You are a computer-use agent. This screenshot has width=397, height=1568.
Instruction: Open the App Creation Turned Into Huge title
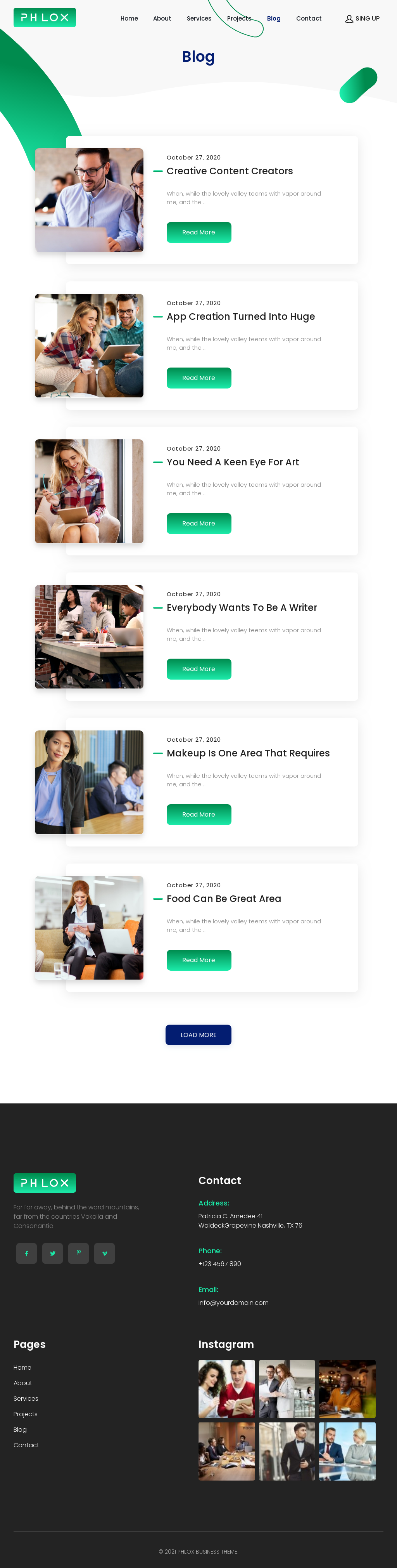tap(241, 317)
